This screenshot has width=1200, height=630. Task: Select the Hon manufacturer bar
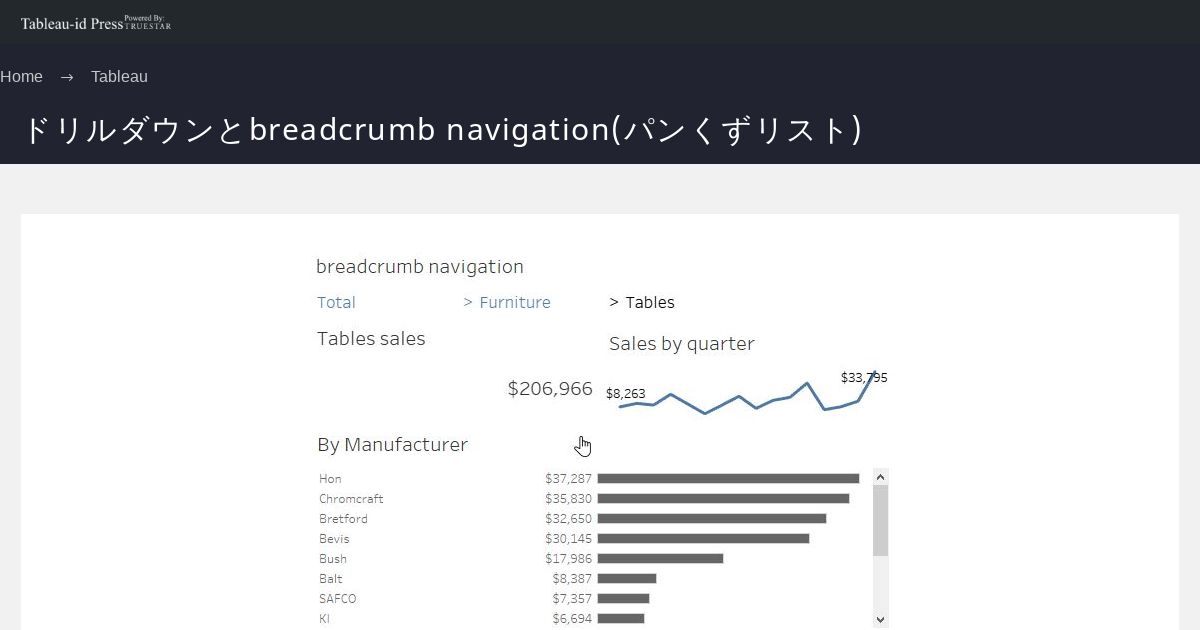(x=728, y=479)
